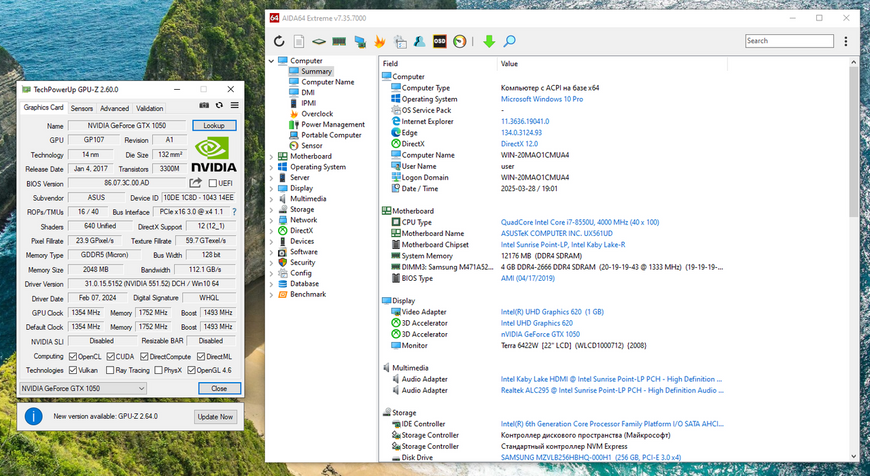Screen dimensions: 870x476
Task: Expand the Network tree node
Action: (271, 220)
